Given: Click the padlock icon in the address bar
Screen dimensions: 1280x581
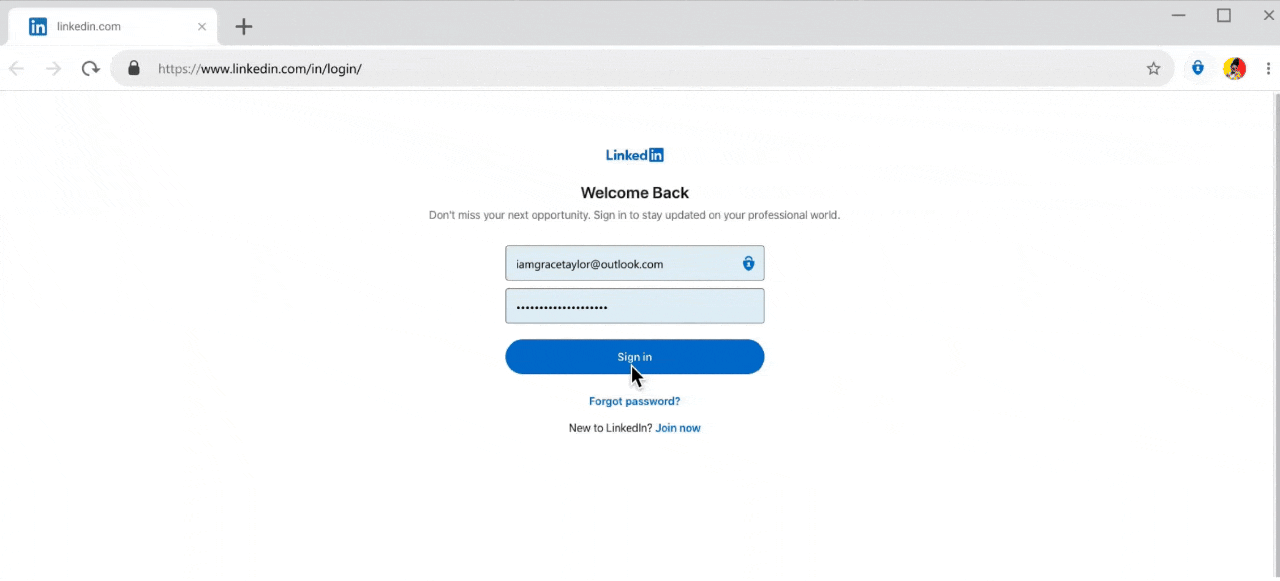Looking at the screenshot, I should click(x=133, y=68).
